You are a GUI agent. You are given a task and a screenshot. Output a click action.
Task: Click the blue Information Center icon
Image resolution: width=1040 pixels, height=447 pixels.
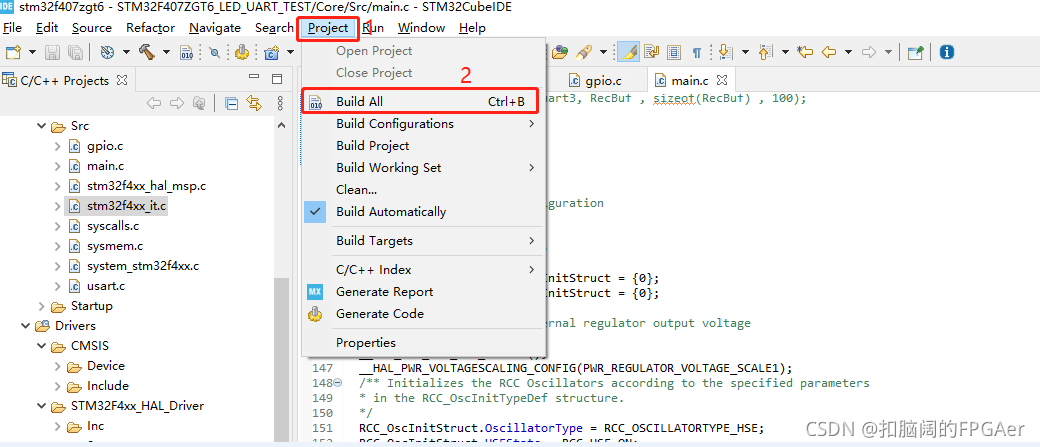[x=946, y=52]
